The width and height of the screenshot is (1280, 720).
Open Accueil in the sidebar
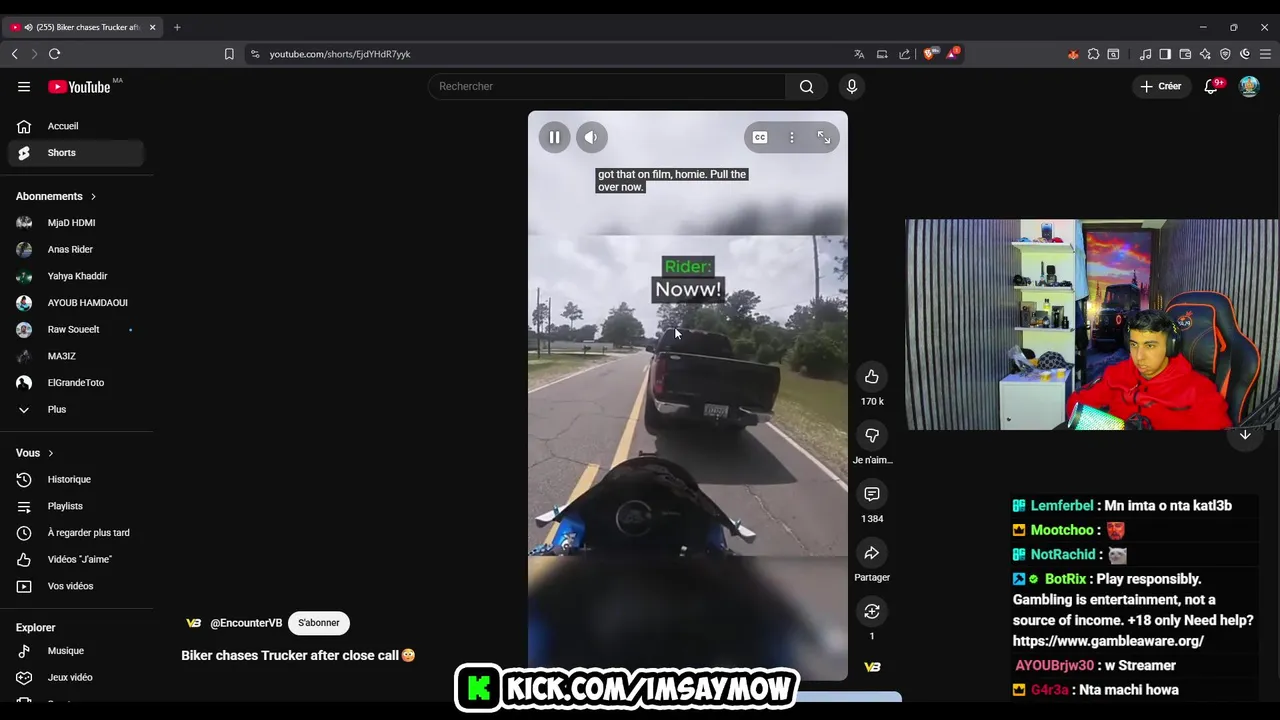click(76, 126)
